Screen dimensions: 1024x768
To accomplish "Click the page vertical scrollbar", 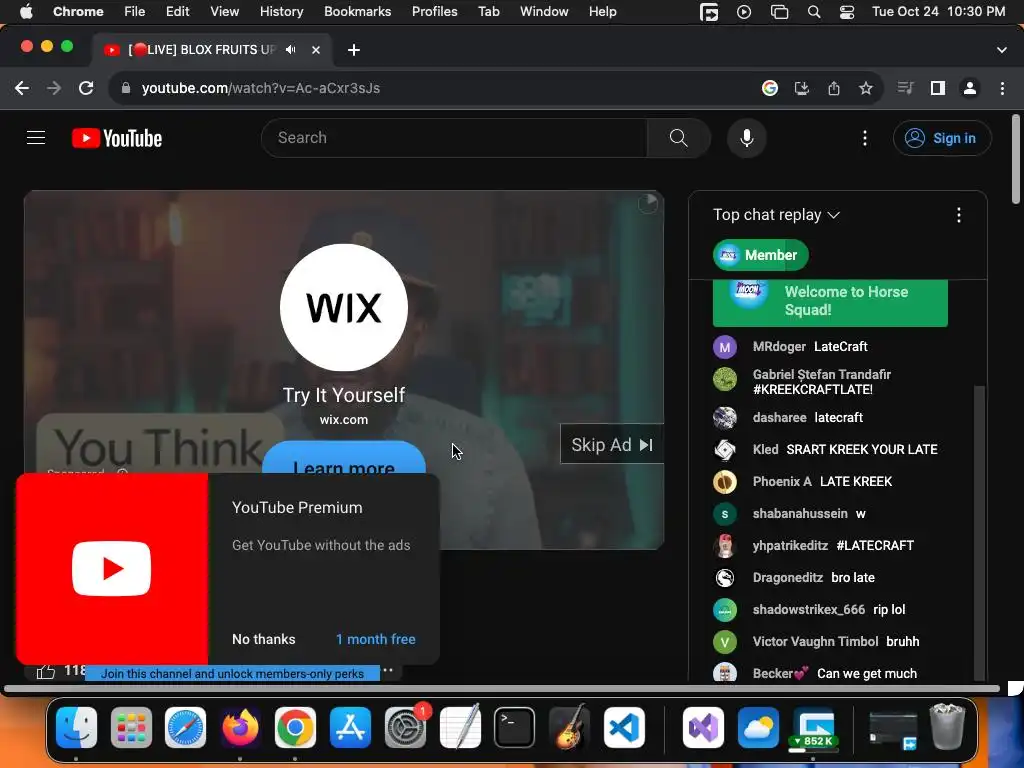I will pyautogui.click(x=1016, y=160).
